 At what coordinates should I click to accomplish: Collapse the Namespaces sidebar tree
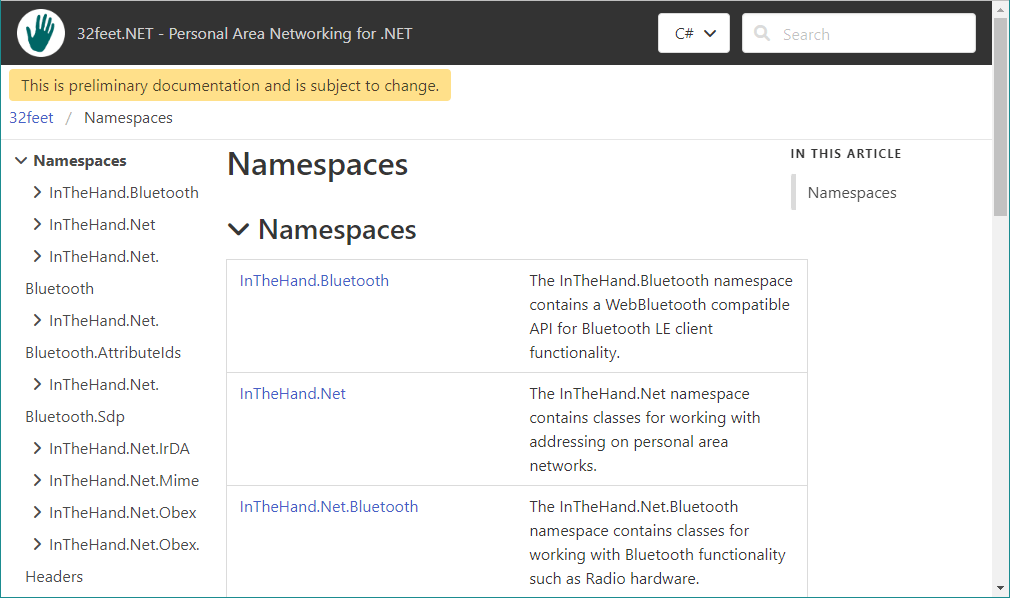click(21, 160)
